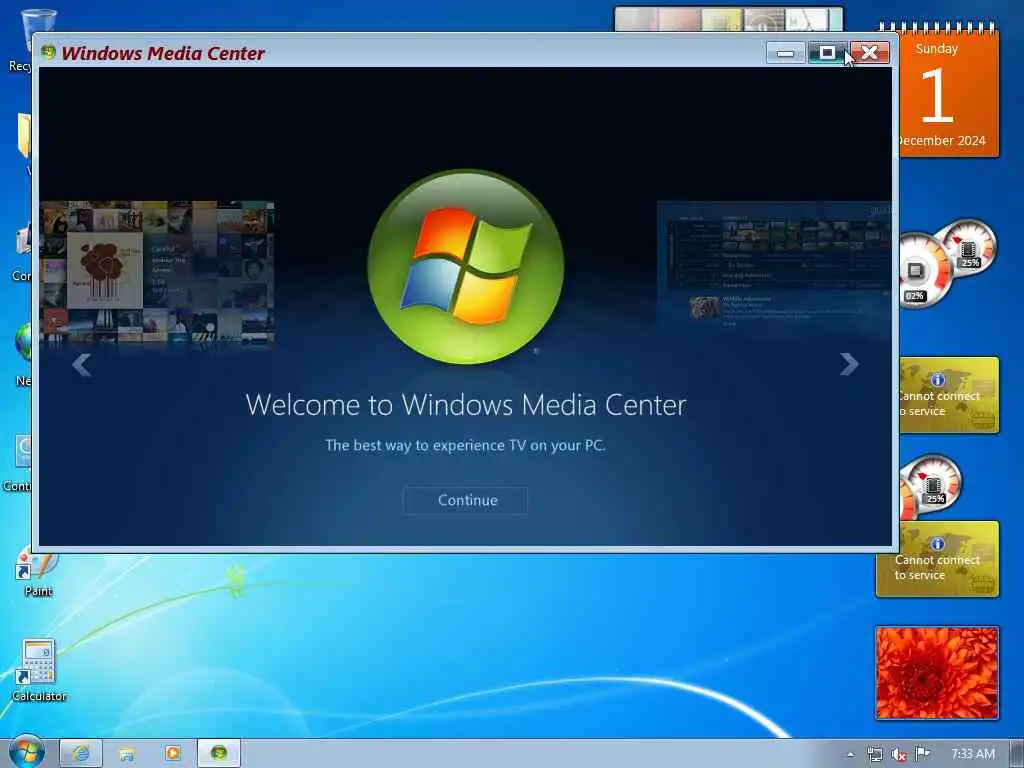Launch Internet Explorer from the taskbar
The image size is (1024, 768).
(81, 753)
